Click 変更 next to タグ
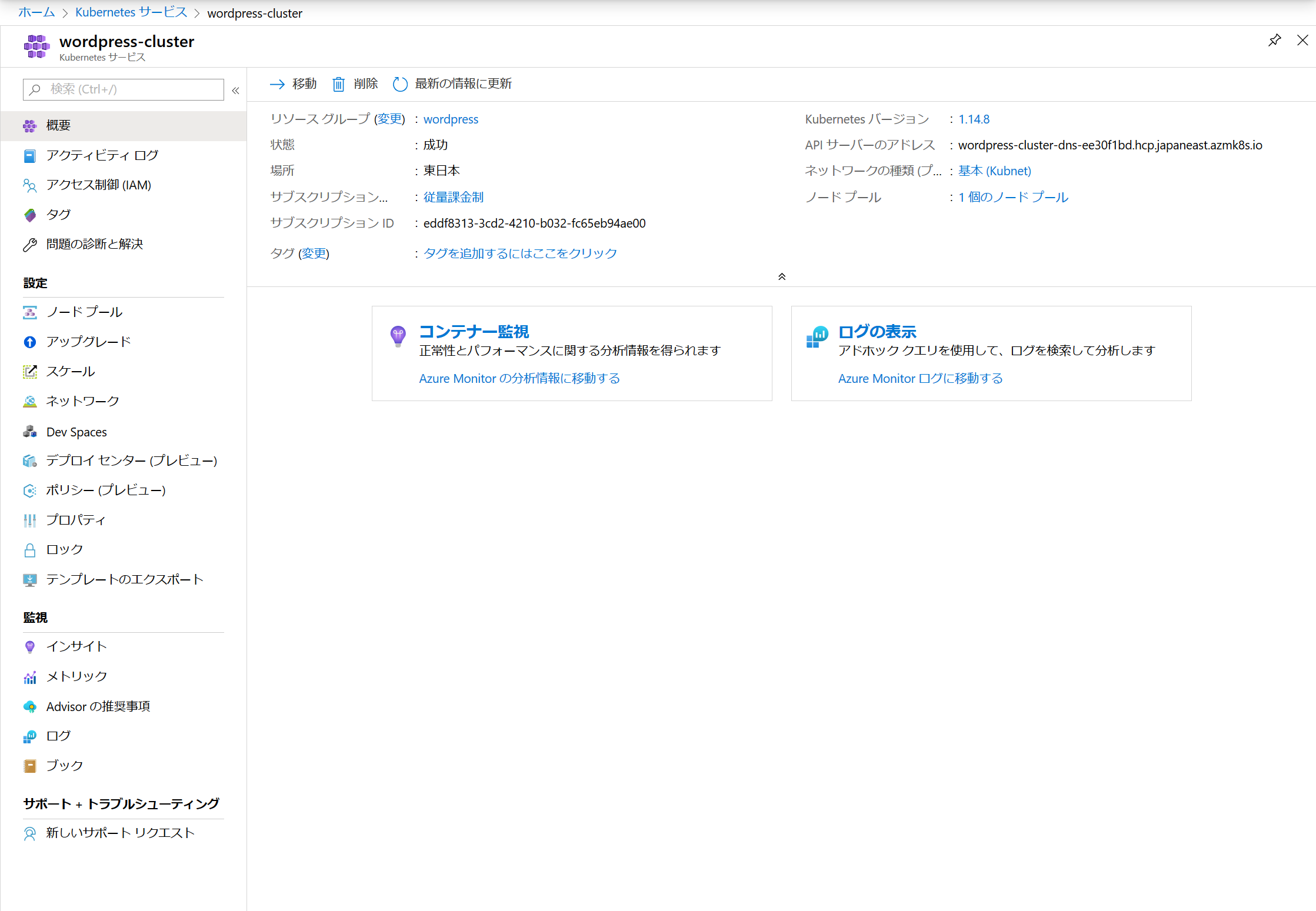 pos(314,253)
